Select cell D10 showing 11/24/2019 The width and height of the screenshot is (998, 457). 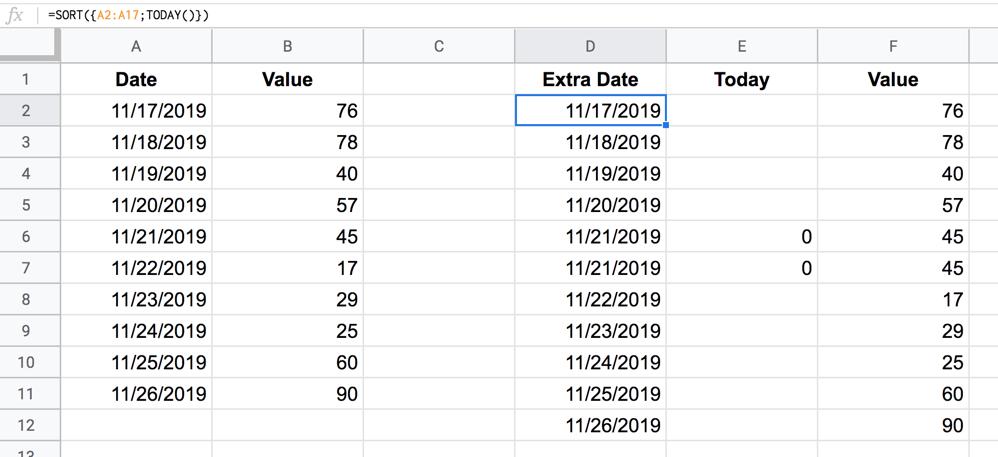coord(590,363)
